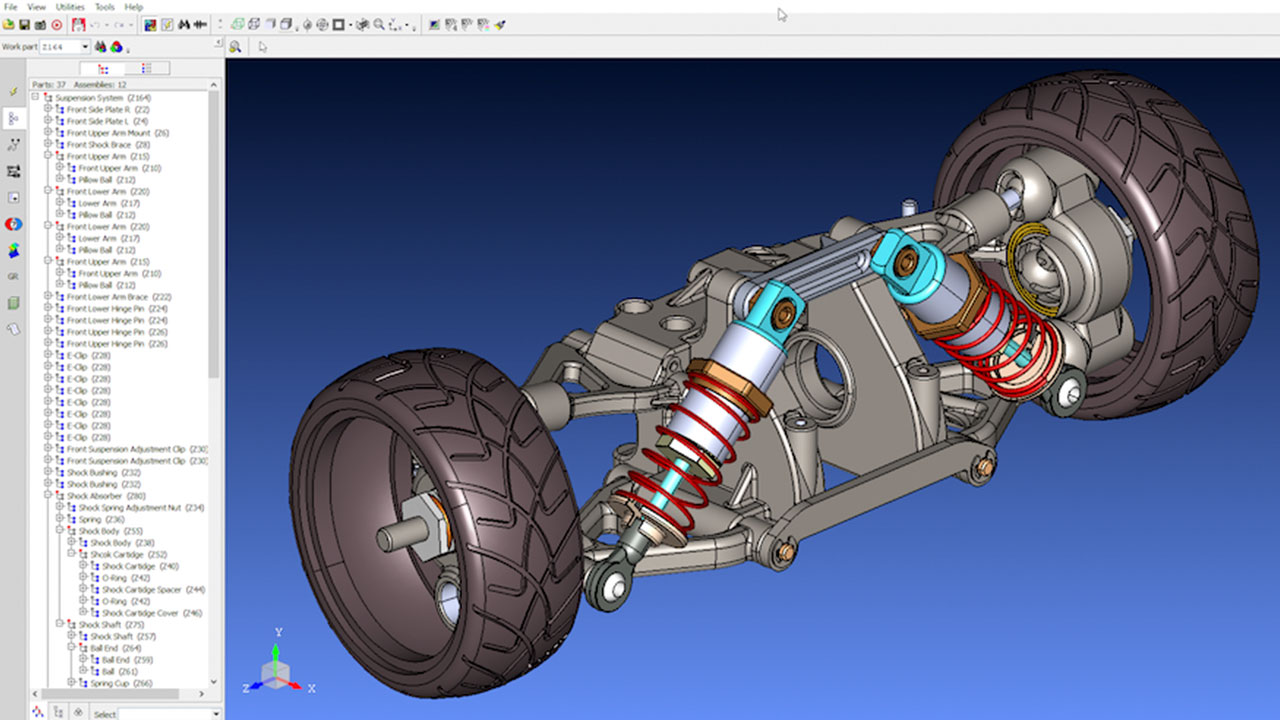
Task: Switch to the list view tab
Action: click(x=147, y=68)
